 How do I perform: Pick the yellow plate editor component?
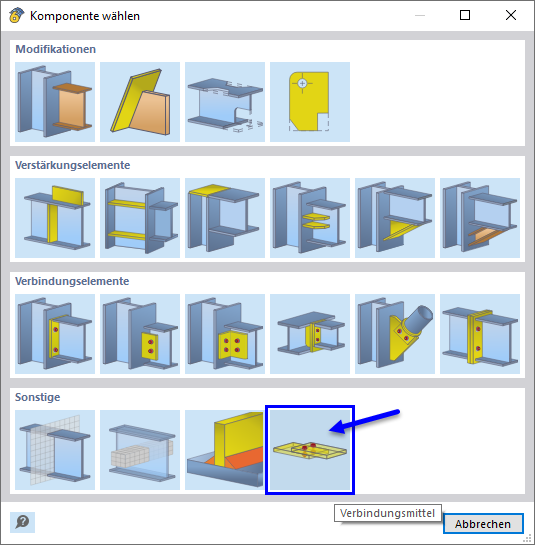click(310, 102)
